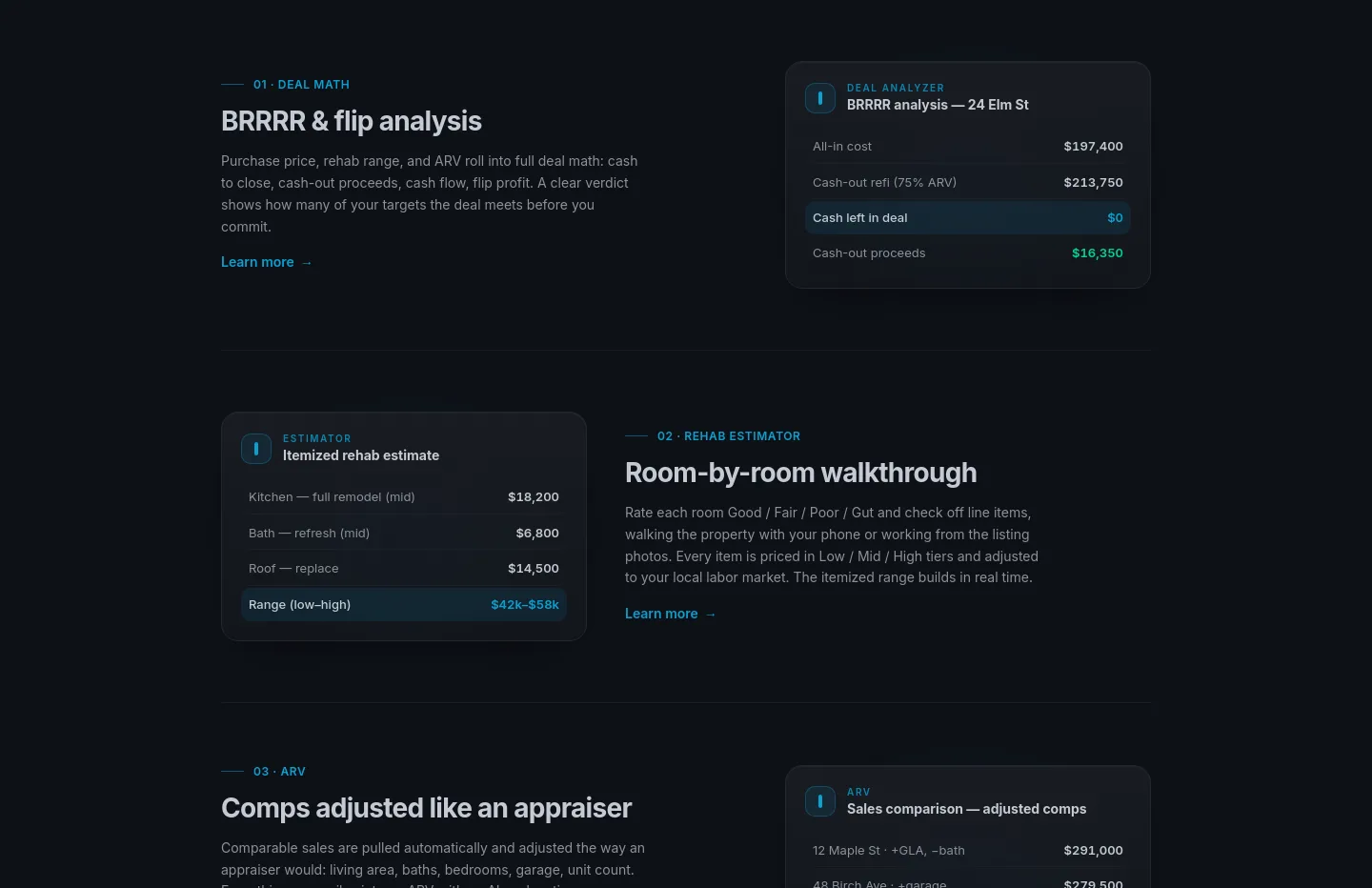The height and width of the screenshot is (888, 1372).
Task: Click the "Room-by-room walkthrough" heading
Action: click(x=801, y=473)
